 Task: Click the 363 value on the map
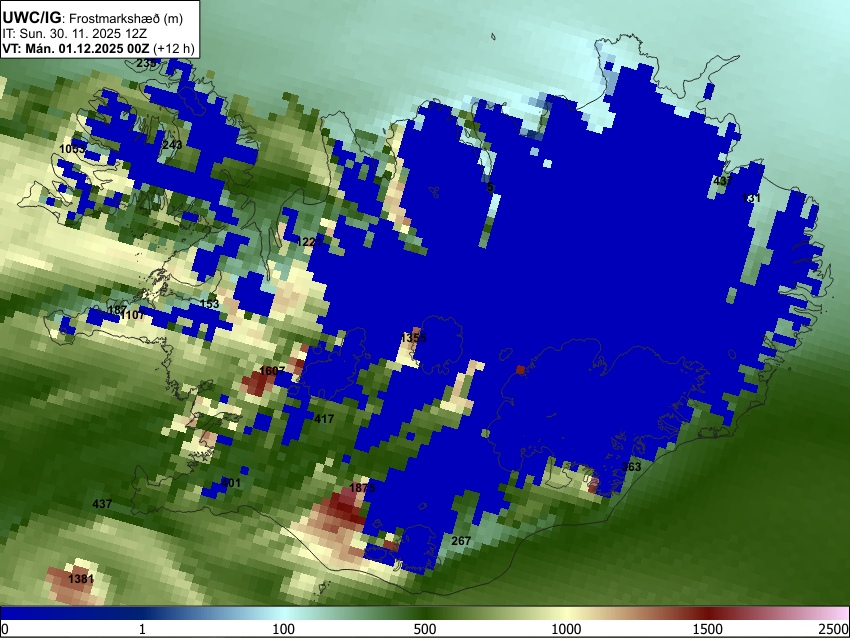(631, 467)
